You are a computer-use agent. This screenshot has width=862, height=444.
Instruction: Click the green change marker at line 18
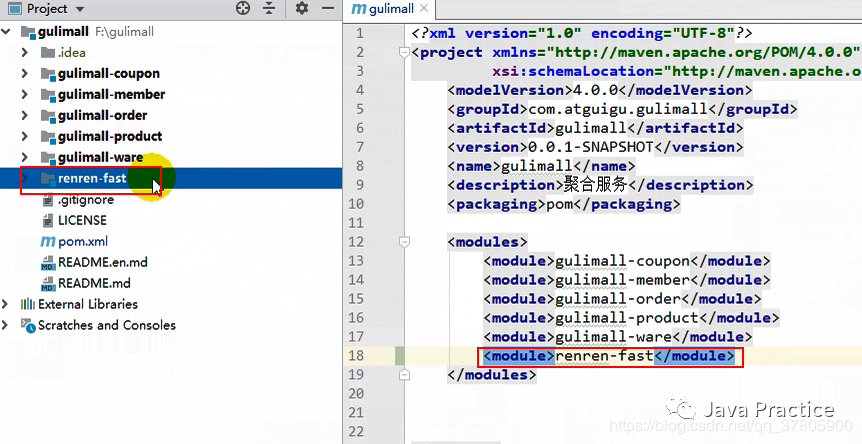400,356
